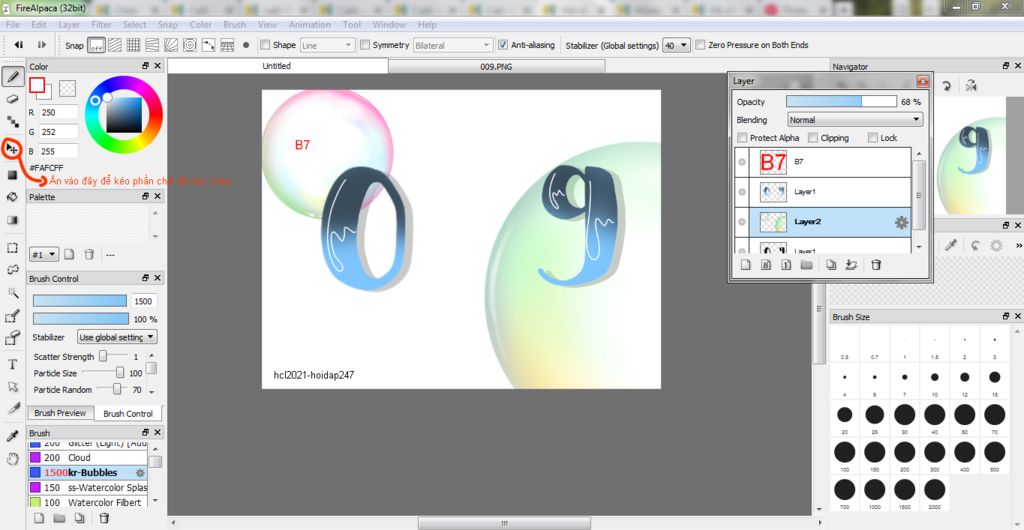Add a new layer in Layer panel
1024x530 pixels.
(746, 264)
